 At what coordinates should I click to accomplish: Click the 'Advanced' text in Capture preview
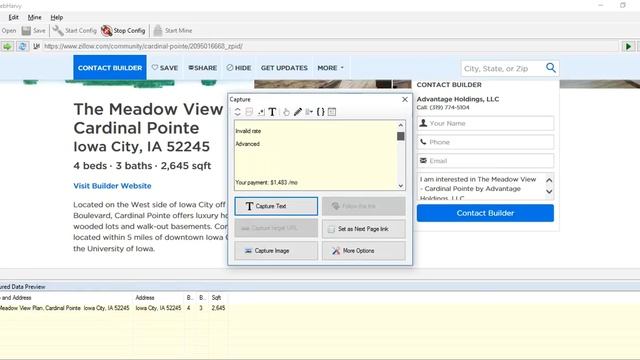247,144
